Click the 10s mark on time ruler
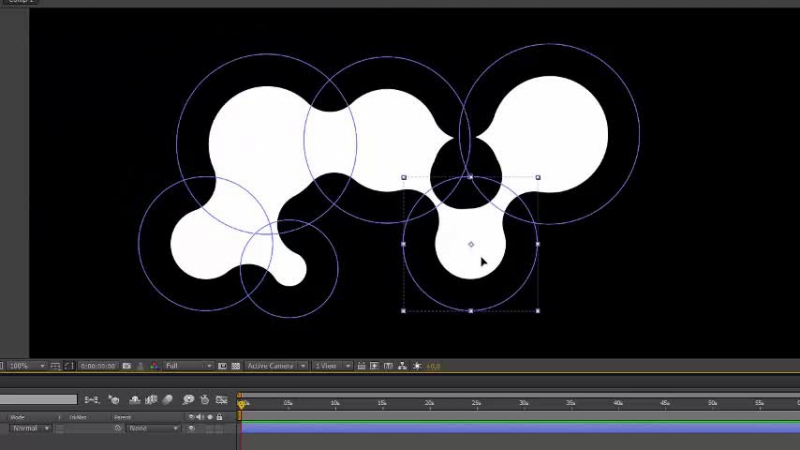 (x=335, y=403)
